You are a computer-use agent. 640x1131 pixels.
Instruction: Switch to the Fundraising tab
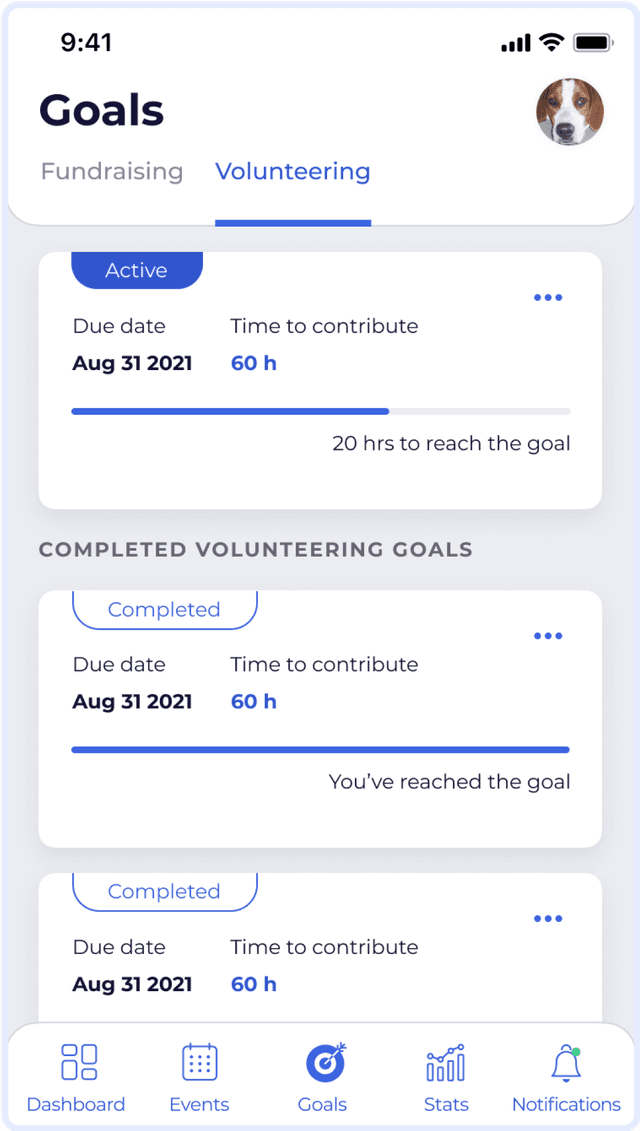coord(112,172)
